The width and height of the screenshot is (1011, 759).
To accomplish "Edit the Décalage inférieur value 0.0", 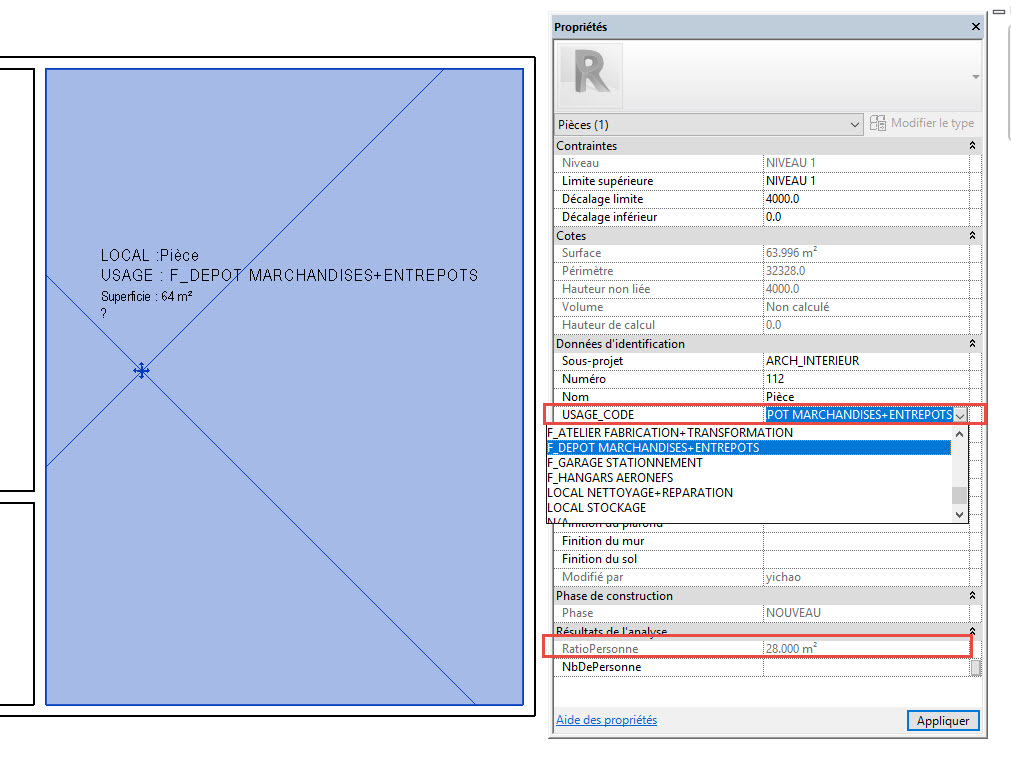I will (866, 217).
